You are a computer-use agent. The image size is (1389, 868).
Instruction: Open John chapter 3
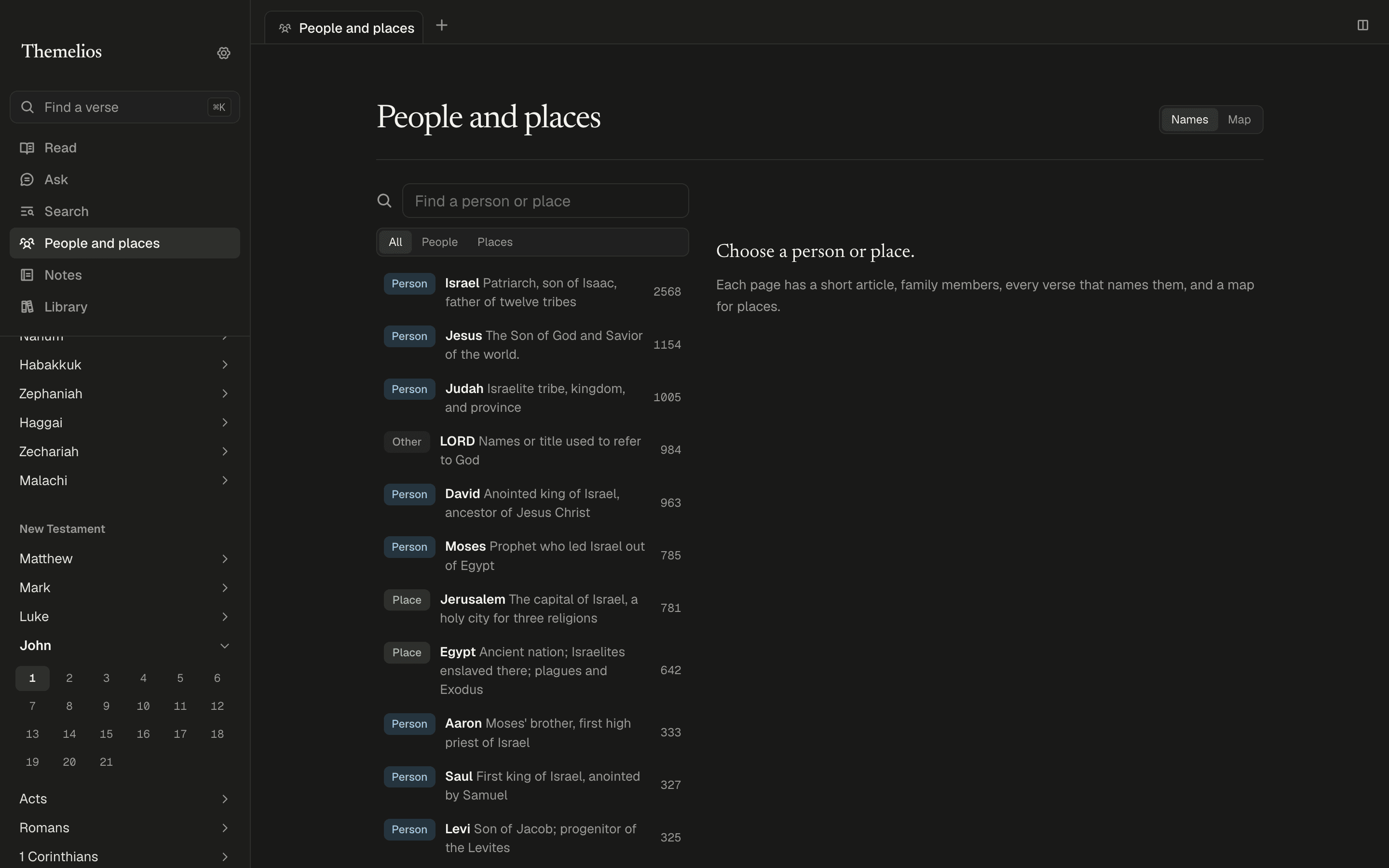(x=106, y=678)
